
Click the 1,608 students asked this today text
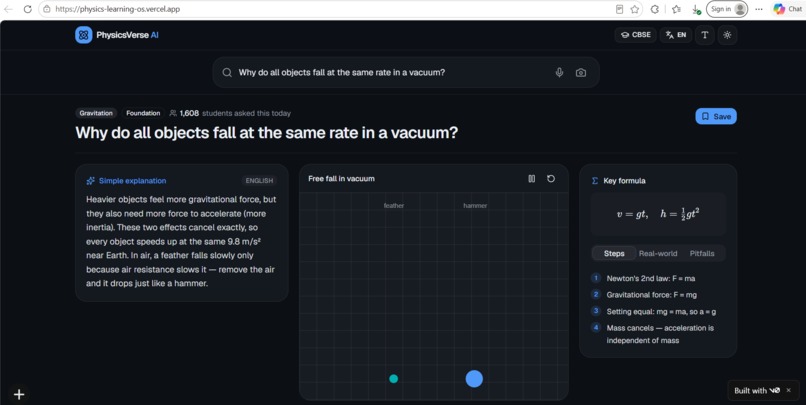pos(235,113)
